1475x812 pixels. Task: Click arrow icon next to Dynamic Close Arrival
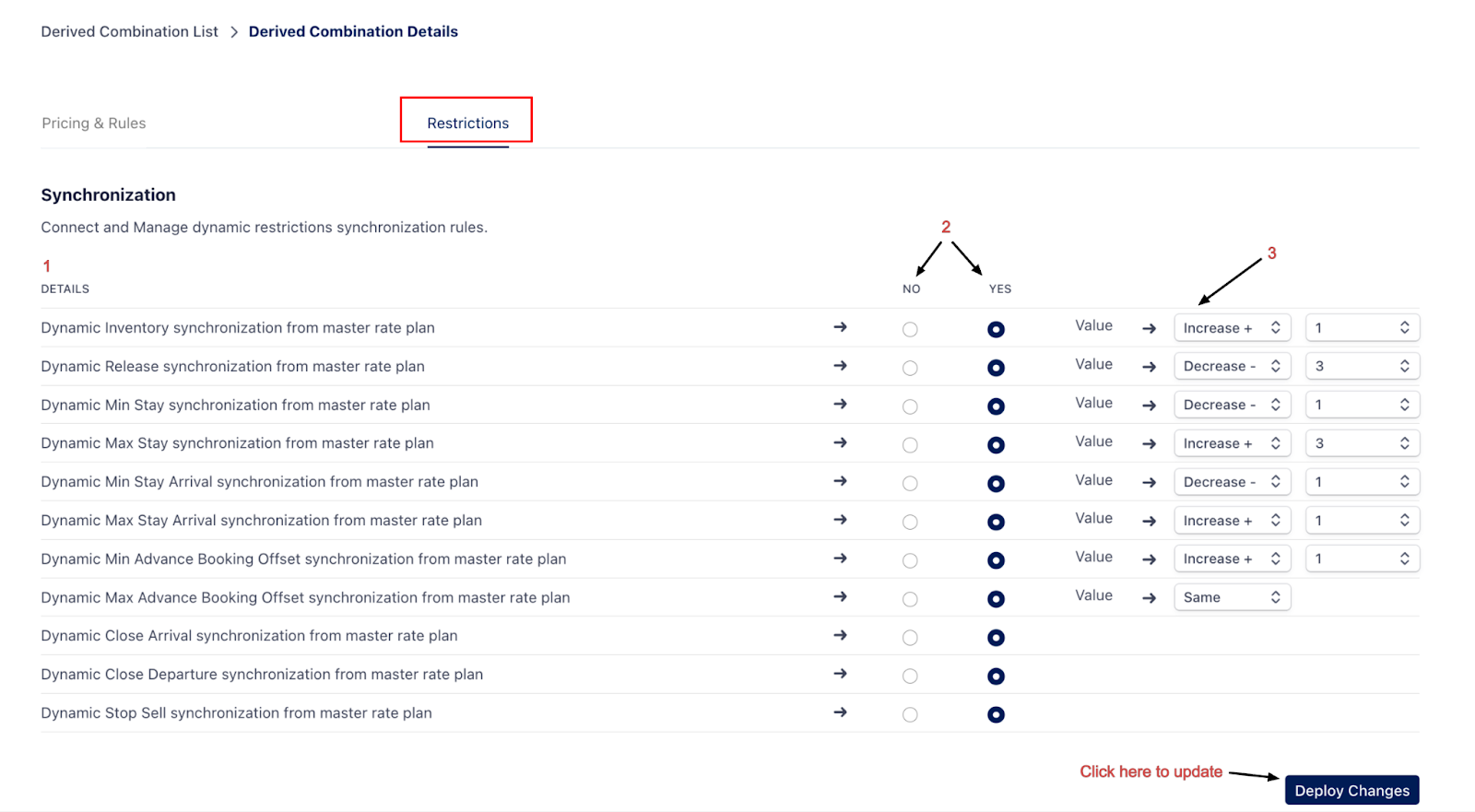click(840, 635)
